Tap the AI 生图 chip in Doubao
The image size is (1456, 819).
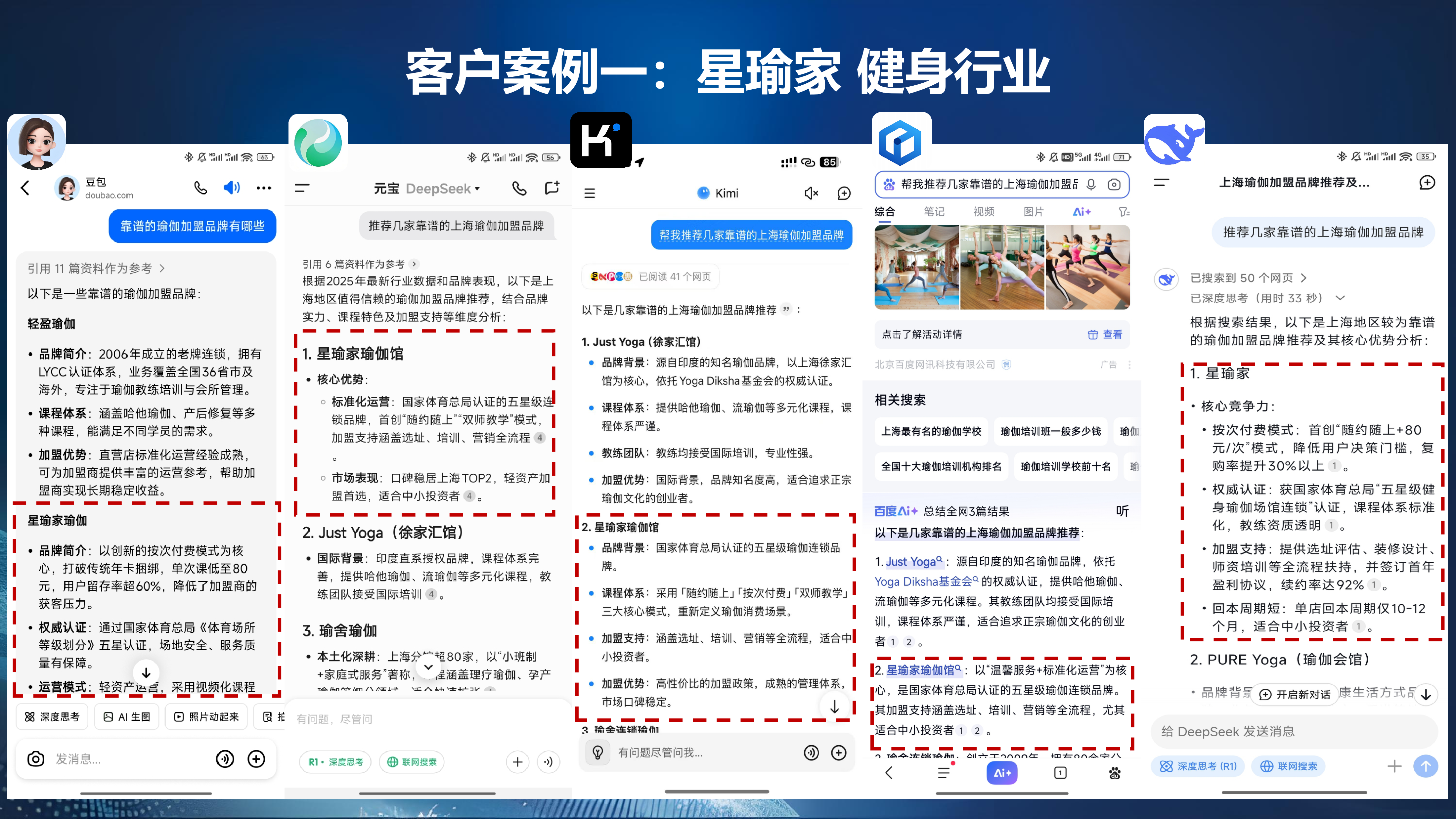point(127,717)
